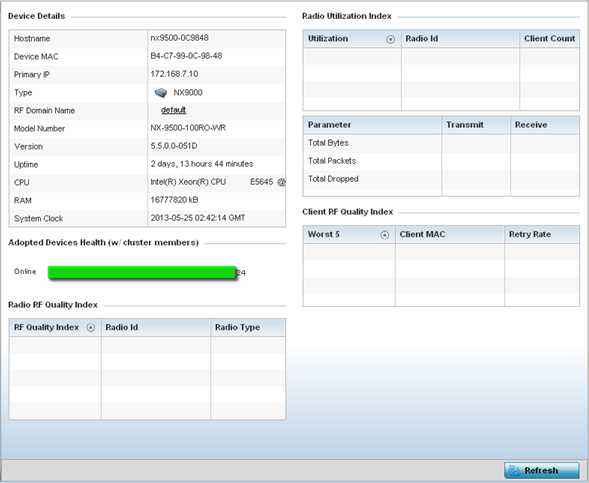Sort by Client MAC column header
Viewport: 589px width, 483px height.
coord(450,235)
